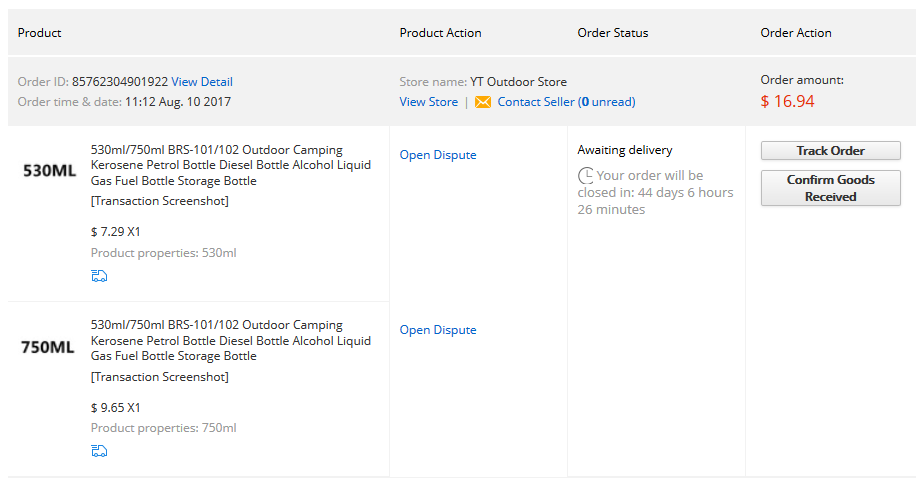Screen dimensions: 923x478
Task: Open Dispute for the 530ml bottle
Action: [x=438, y=155]
